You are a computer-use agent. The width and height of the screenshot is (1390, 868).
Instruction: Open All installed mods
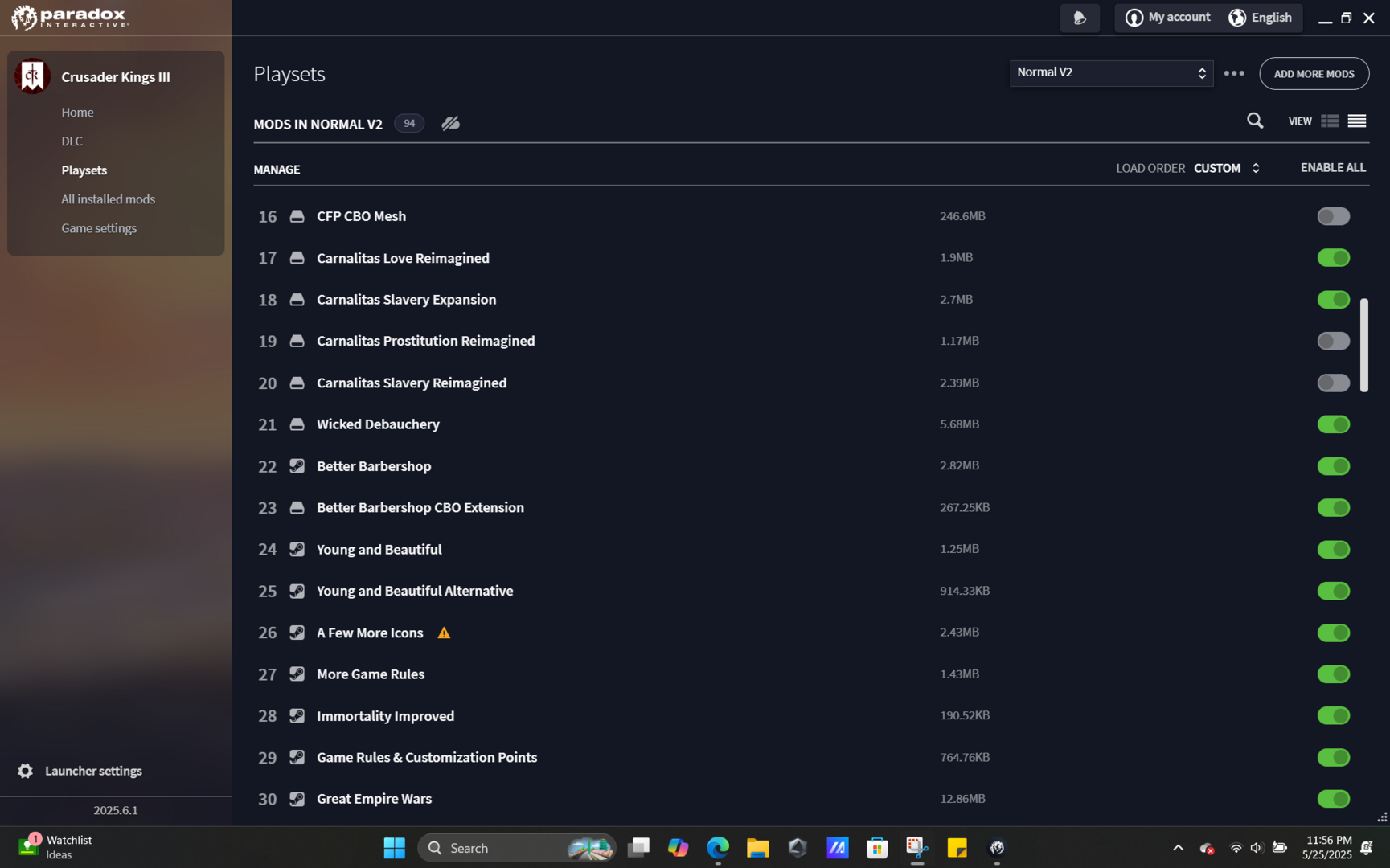108,199
